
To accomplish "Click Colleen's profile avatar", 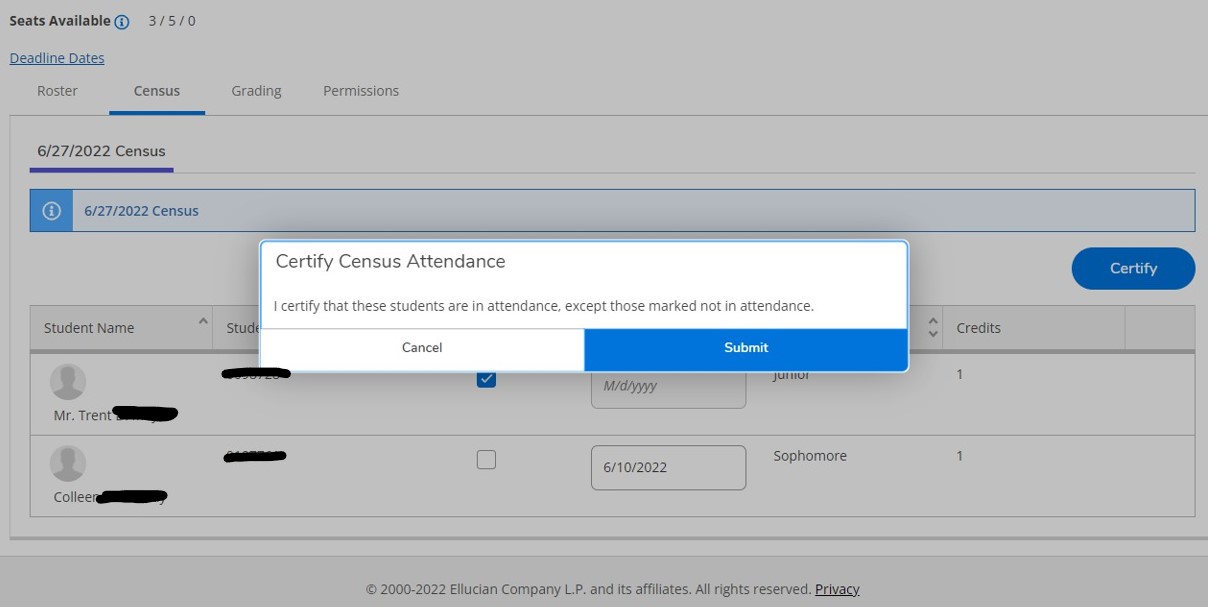I will [x=68, y=464].
